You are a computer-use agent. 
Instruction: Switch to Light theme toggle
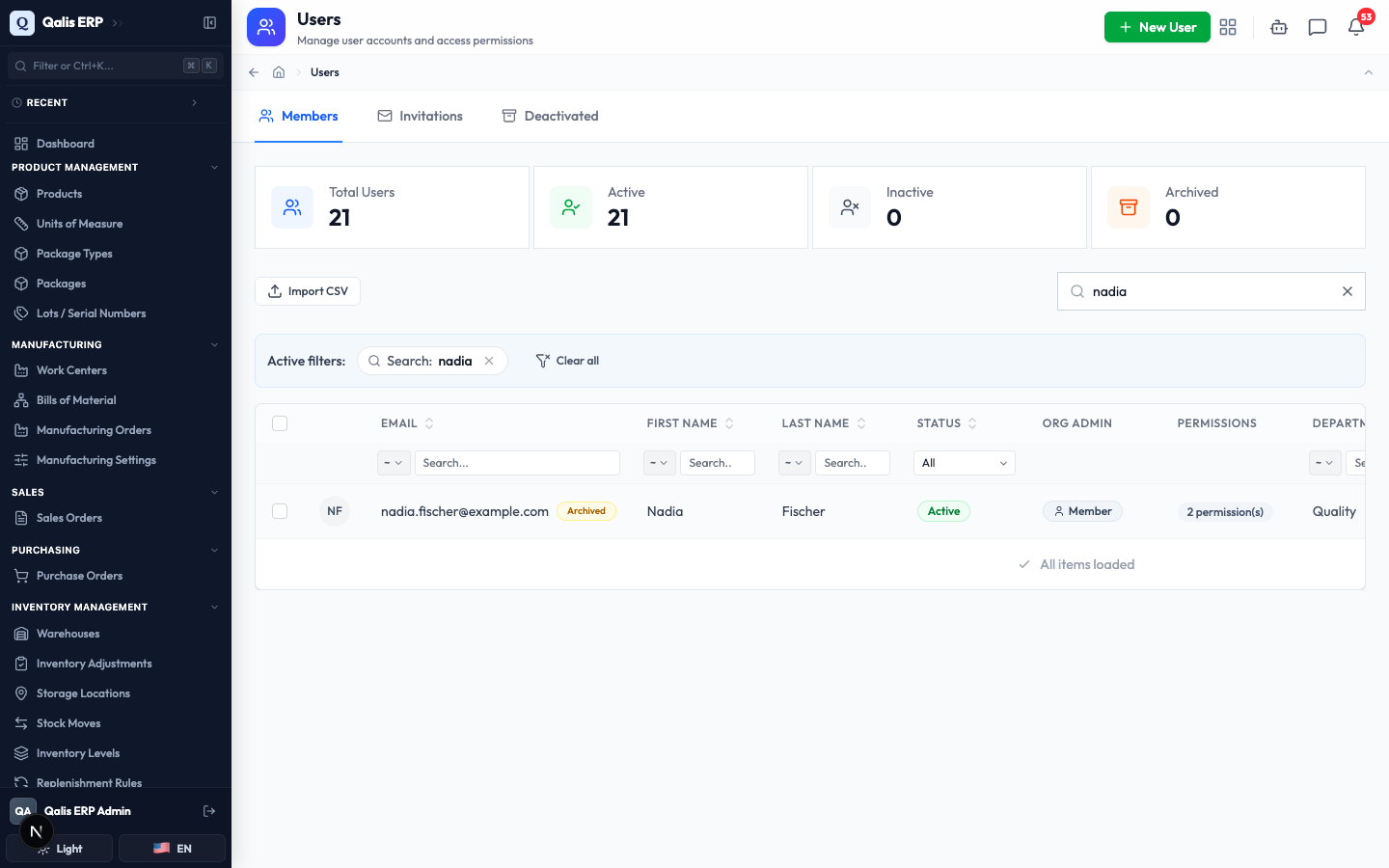coord(60,849)
